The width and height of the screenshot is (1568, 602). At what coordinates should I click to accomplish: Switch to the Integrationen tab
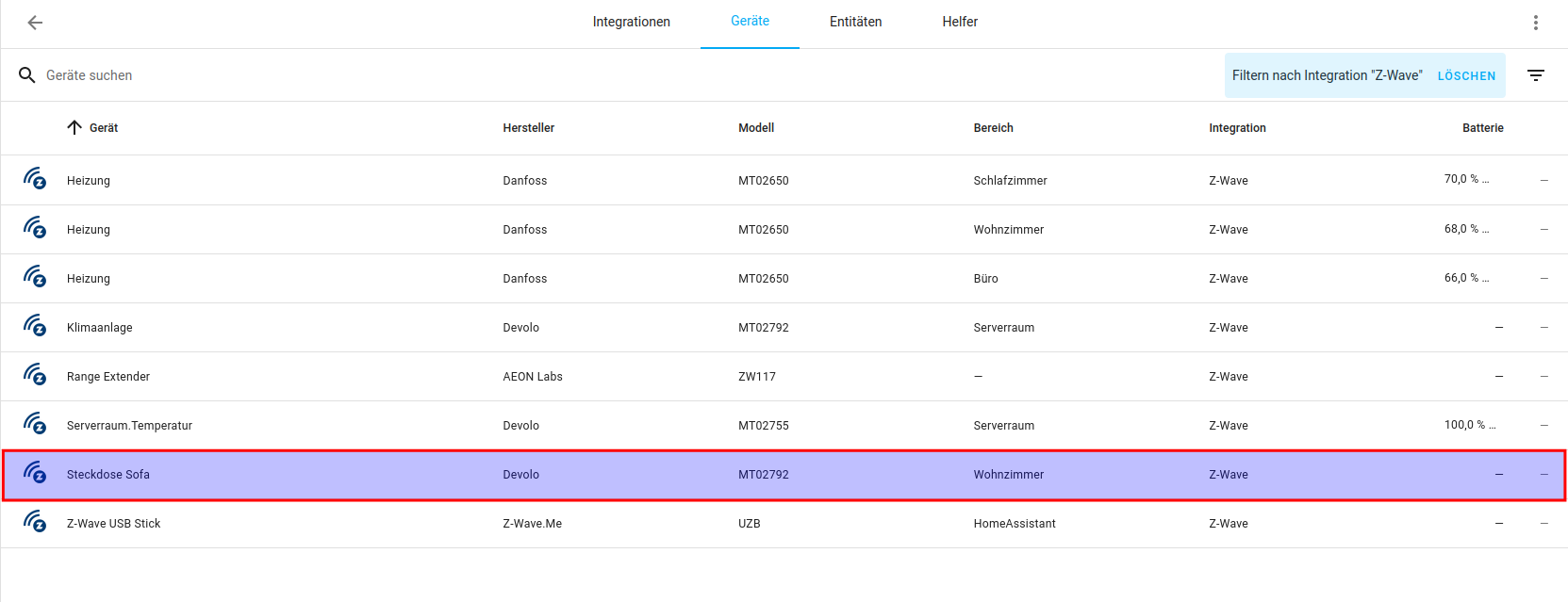coord(631,22)
